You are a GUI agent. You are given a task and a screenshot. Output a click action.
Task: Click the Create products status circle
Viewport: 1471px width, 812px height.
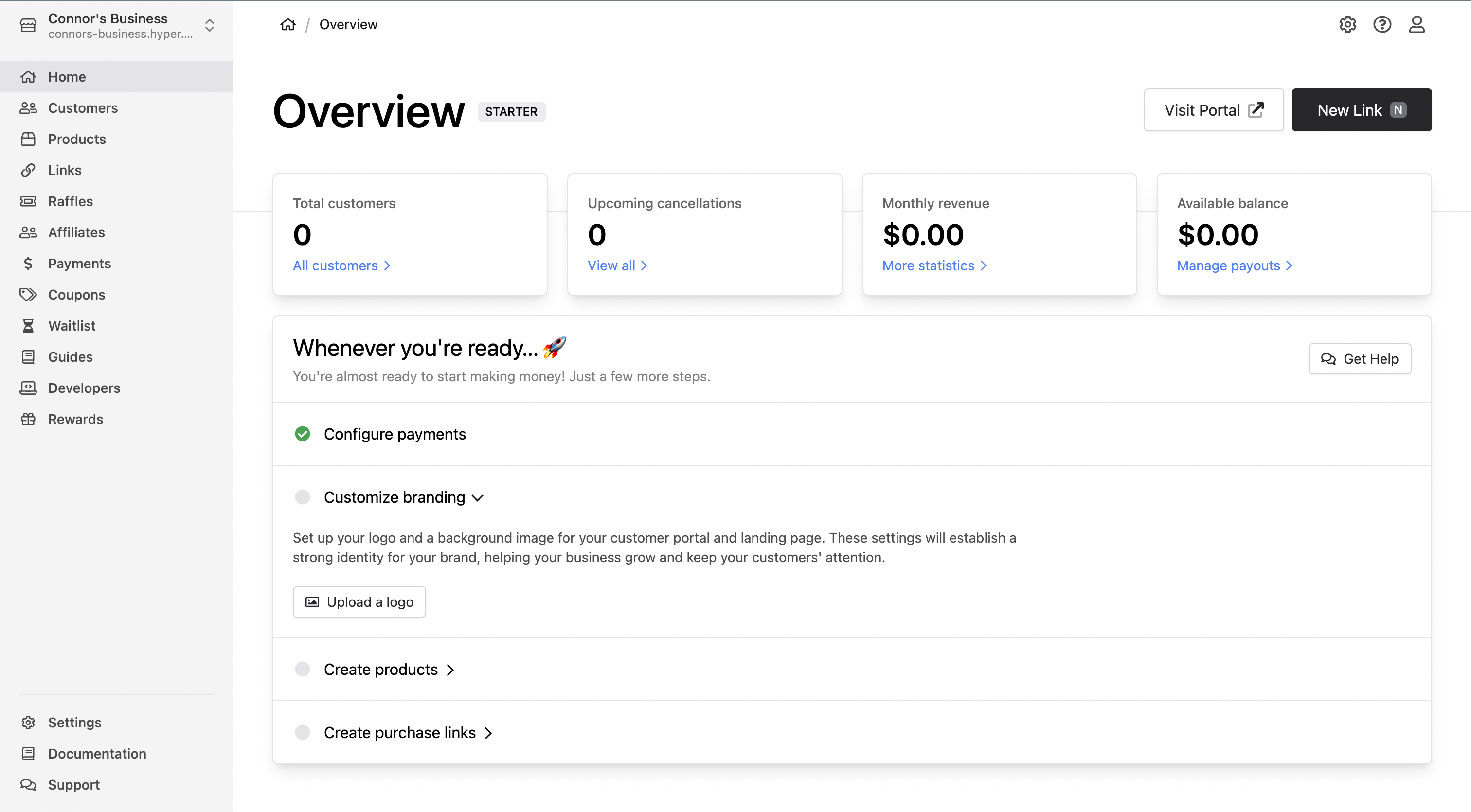pos(302,670)
